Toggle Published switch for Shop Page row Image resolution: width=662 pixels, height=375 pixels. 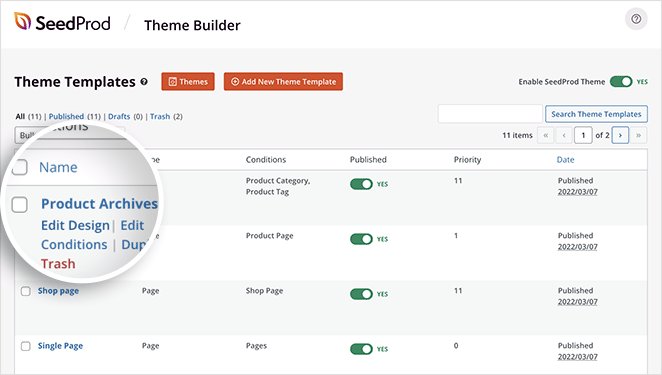coord(361,294)
